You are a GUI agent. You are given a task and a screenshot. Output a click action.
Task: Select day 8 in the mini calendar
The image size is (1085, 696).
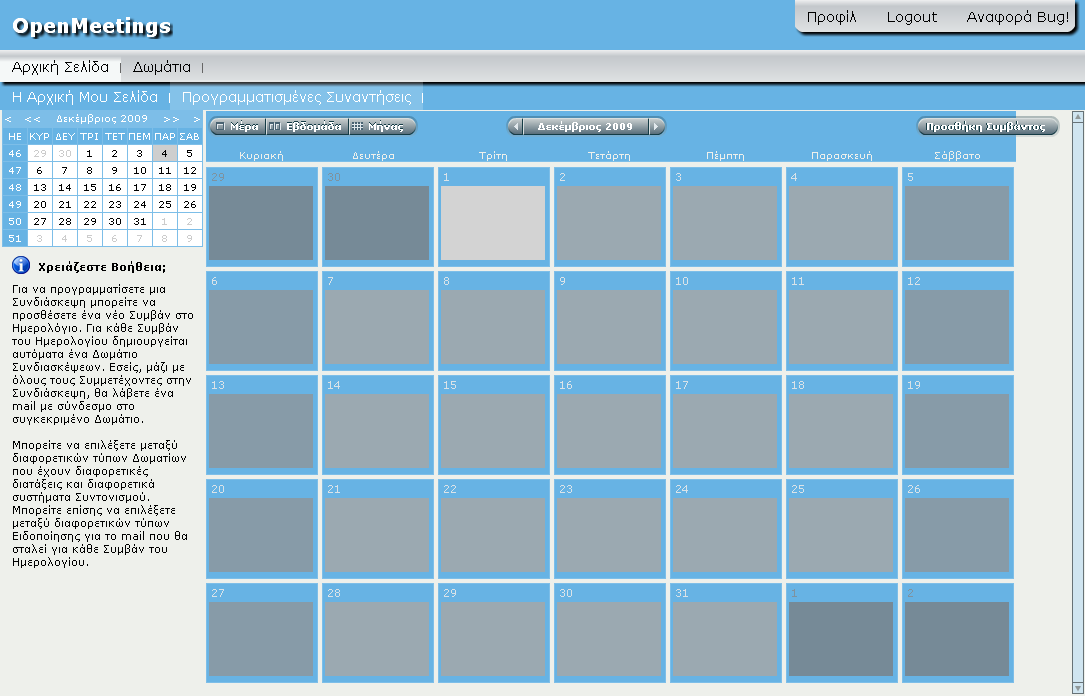click(x=90, y=171)
